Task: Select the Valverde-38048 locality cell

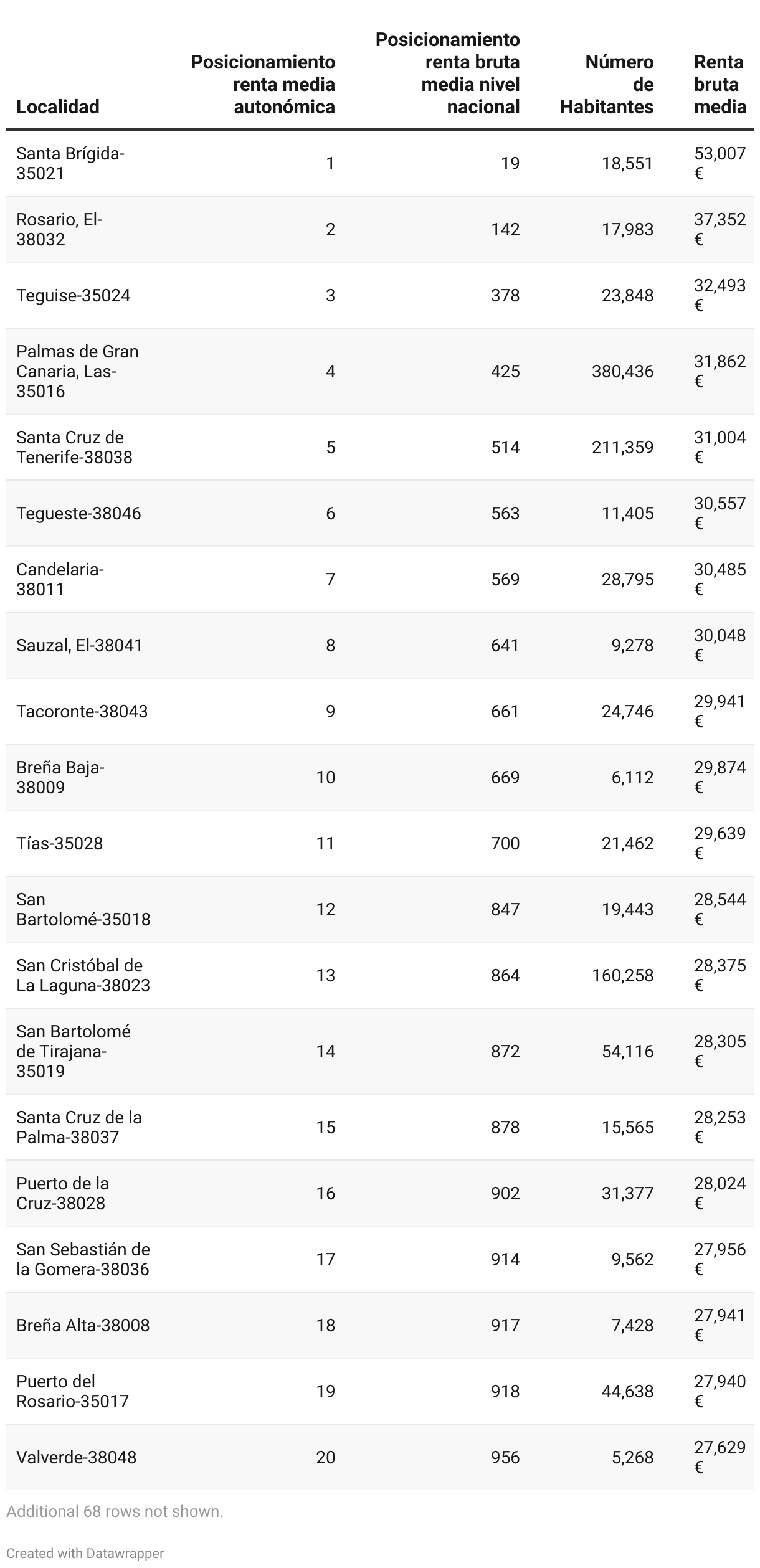Action: pos(76,1457)
